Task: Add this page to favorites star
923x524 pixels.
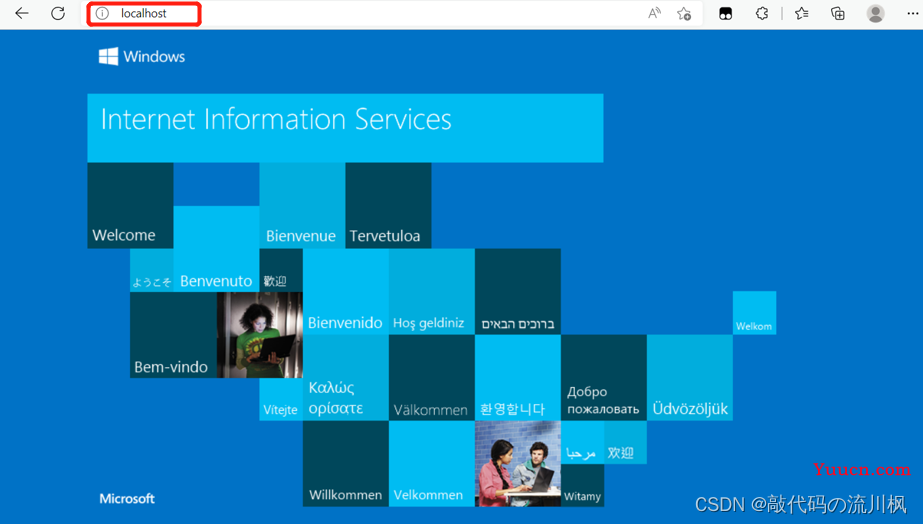Action: 683,13
